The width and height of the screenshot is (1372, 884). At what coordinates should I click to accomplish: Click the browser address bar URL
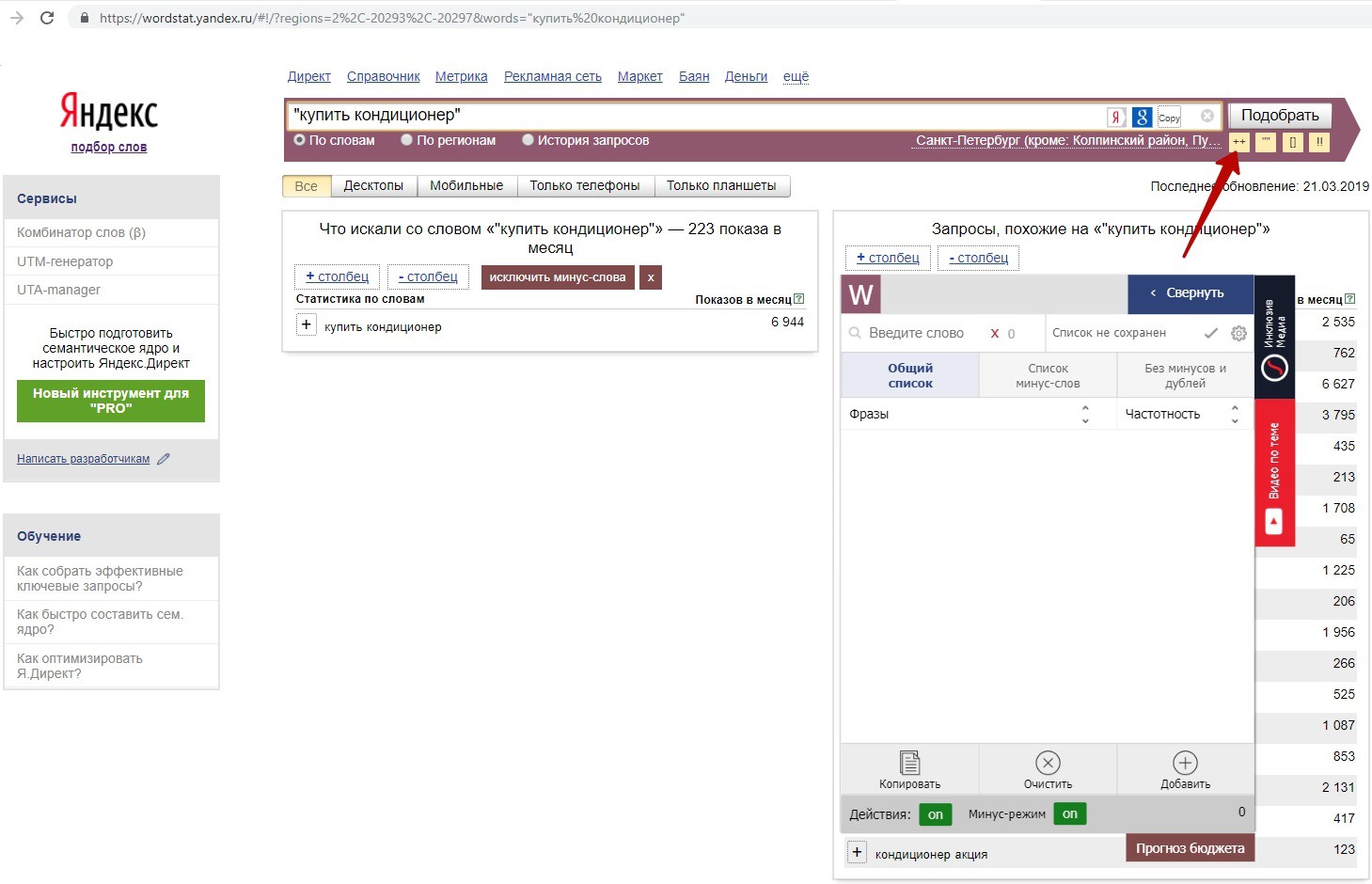[x=392, y=18]
